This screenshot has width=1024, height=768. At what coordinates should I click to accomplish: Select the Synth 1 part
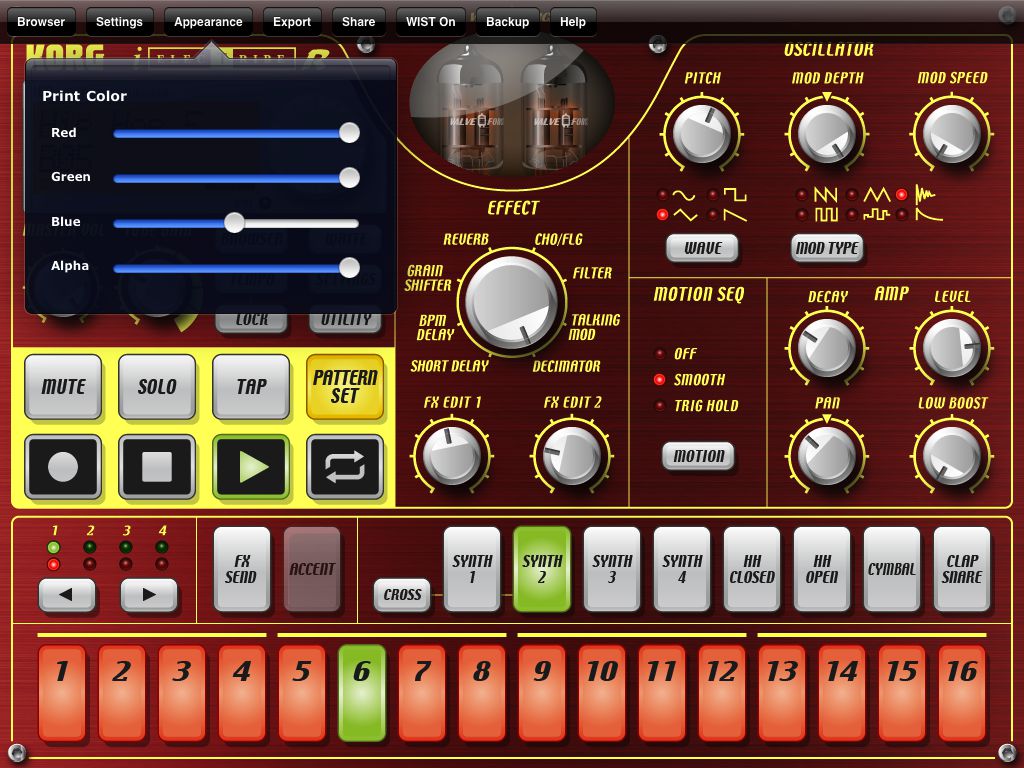pyautogui.click(x=472, y=569)
